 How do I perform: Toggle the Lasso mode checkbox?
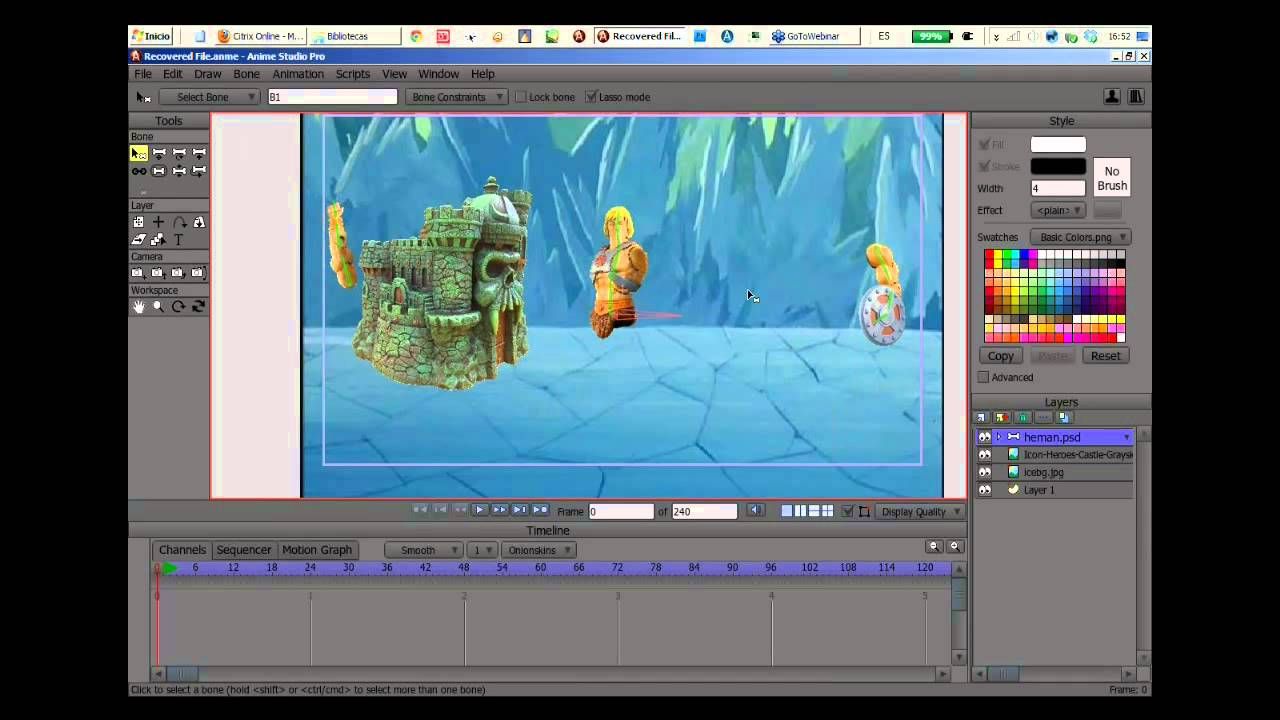pyautogui.click(x=591, y=97)
